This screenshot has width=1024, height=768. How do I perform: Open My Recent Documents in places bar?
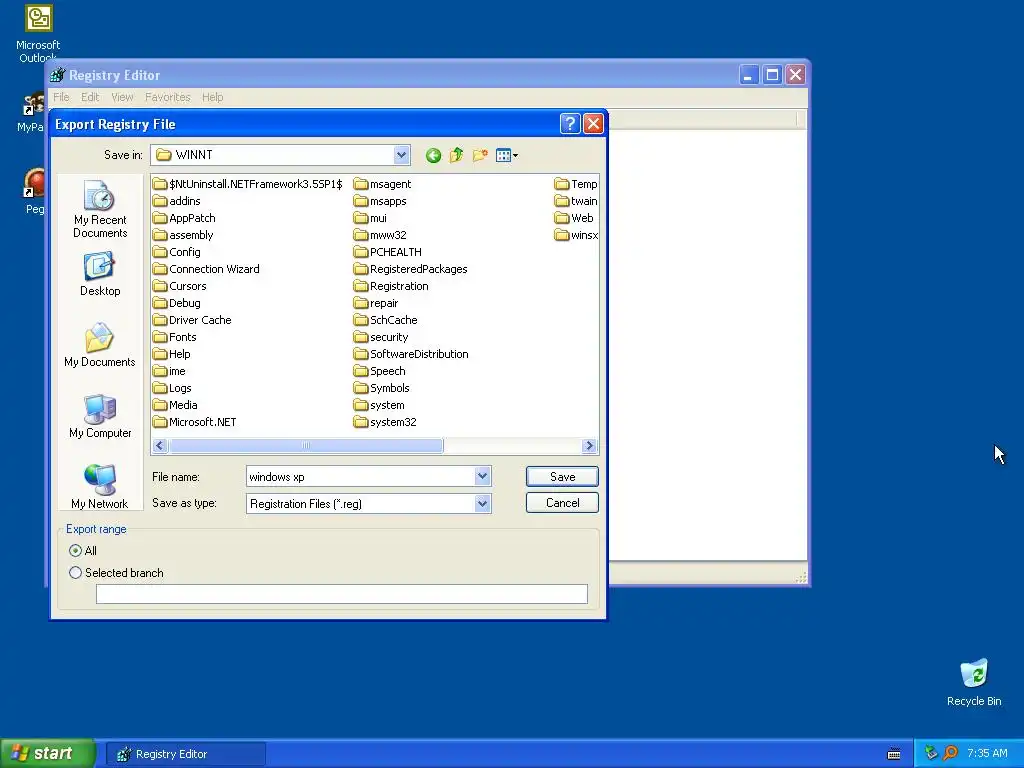[100, 209]
